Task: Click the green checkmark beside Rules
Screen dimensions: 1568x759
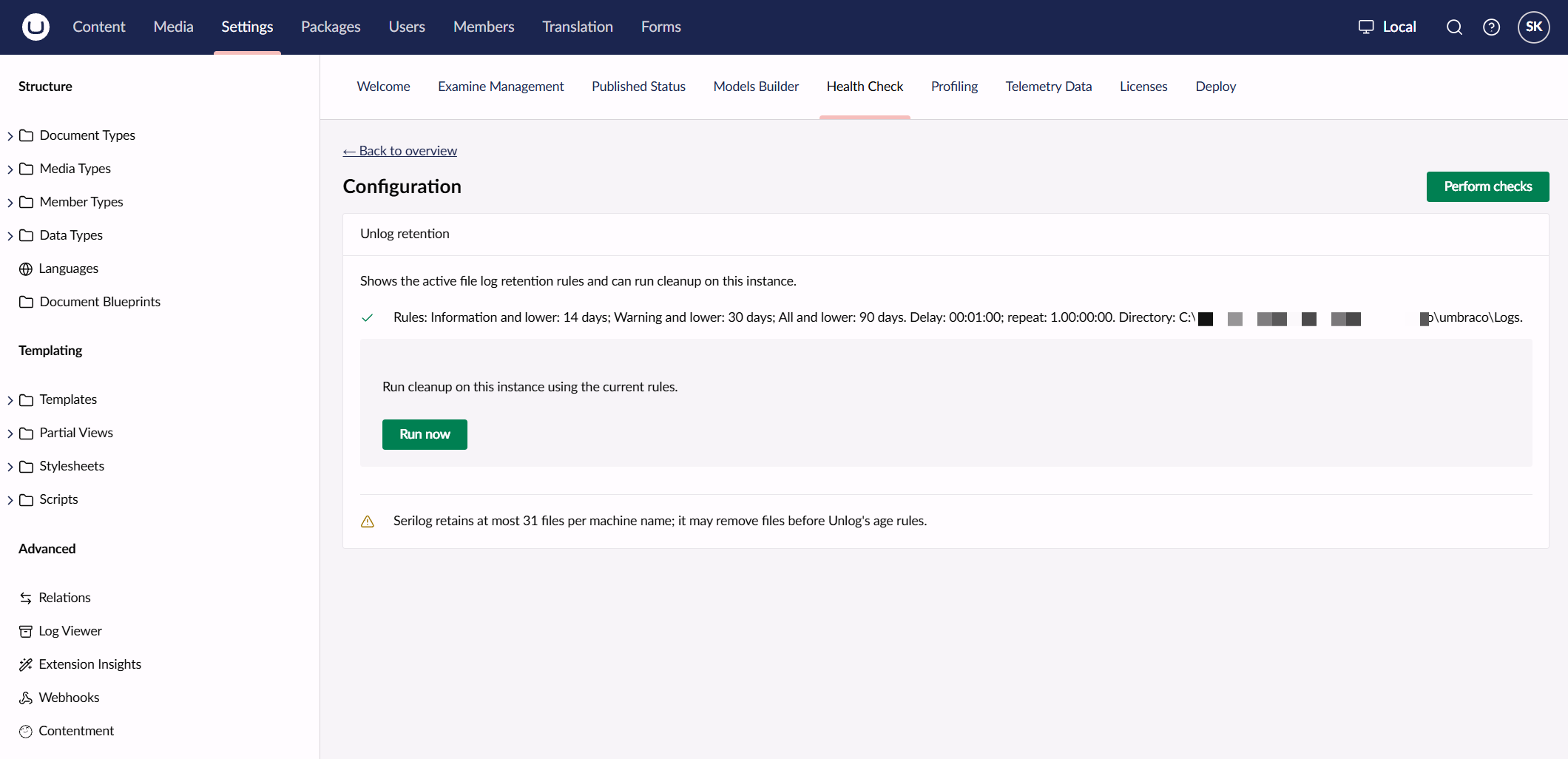Action: tap(367, 318)
